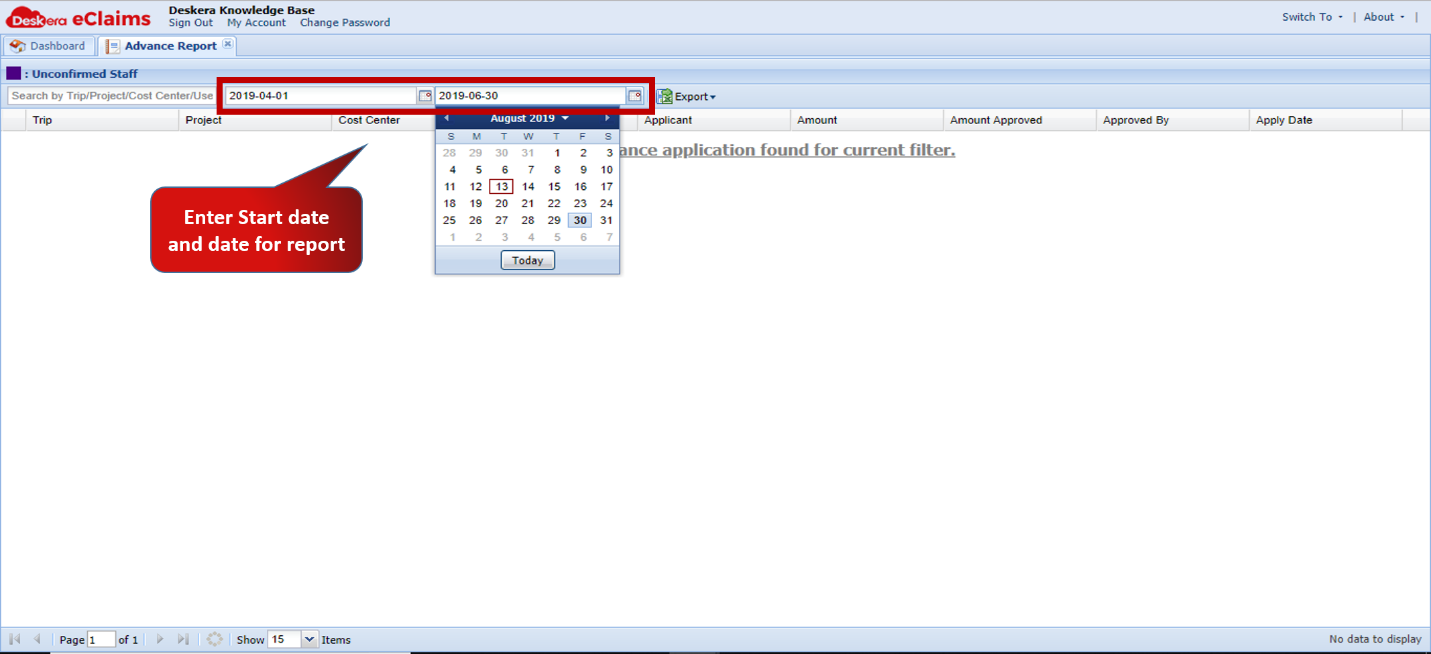
Task: Click the end date field 2019-06-30
Action: pos(531,96)
